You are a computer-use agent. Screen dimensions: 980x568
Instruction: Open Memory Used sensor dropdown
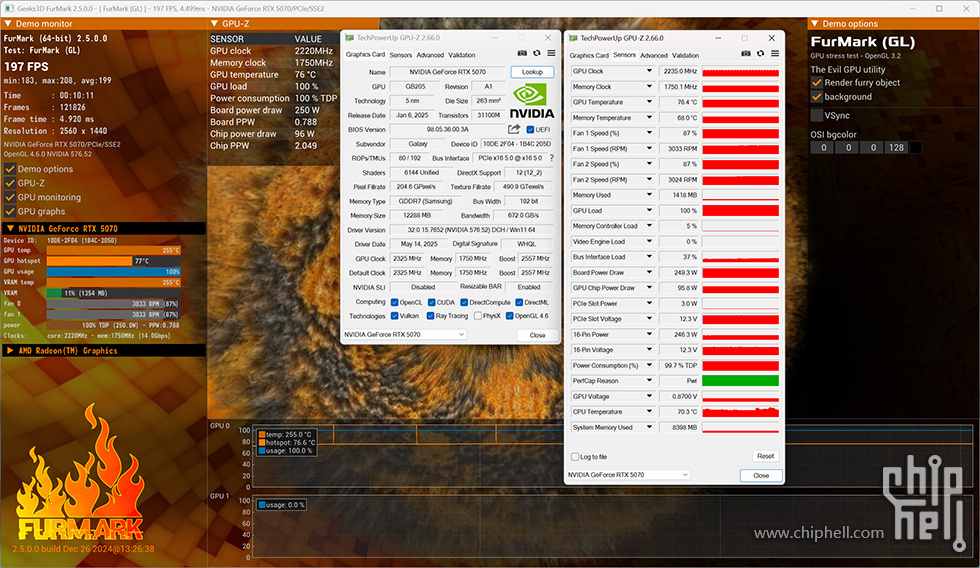(x=649, y=195)
